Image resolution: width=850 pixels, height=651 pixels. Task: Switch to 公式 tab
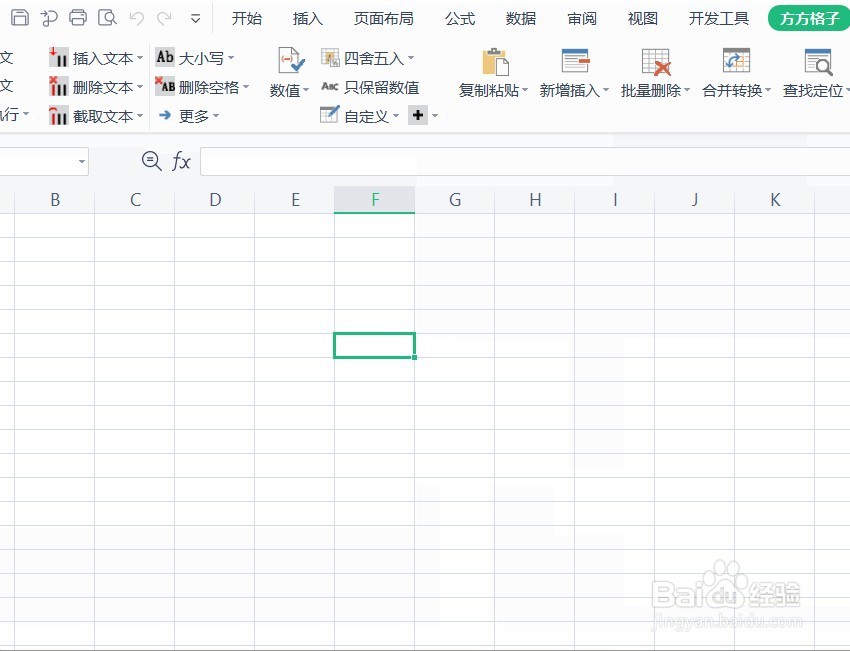460,18
